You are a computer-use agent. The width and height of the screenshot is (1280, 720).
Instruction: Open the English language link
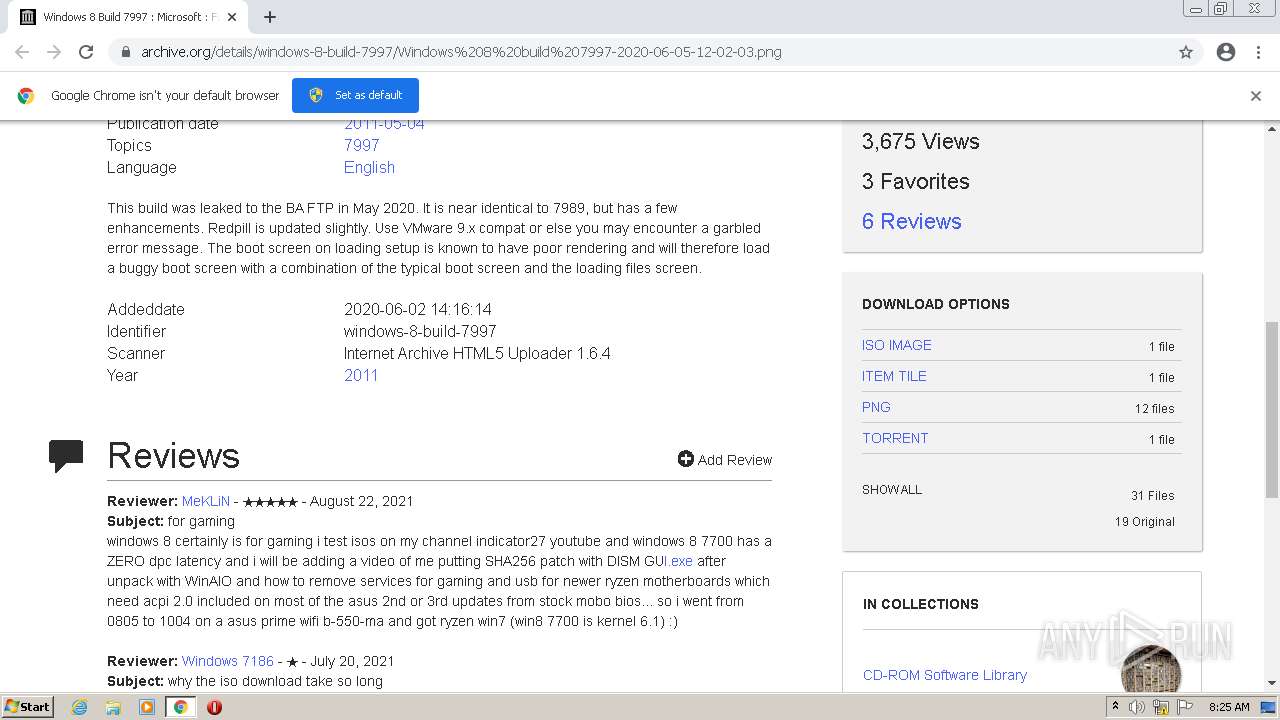(x=369, y=167)
